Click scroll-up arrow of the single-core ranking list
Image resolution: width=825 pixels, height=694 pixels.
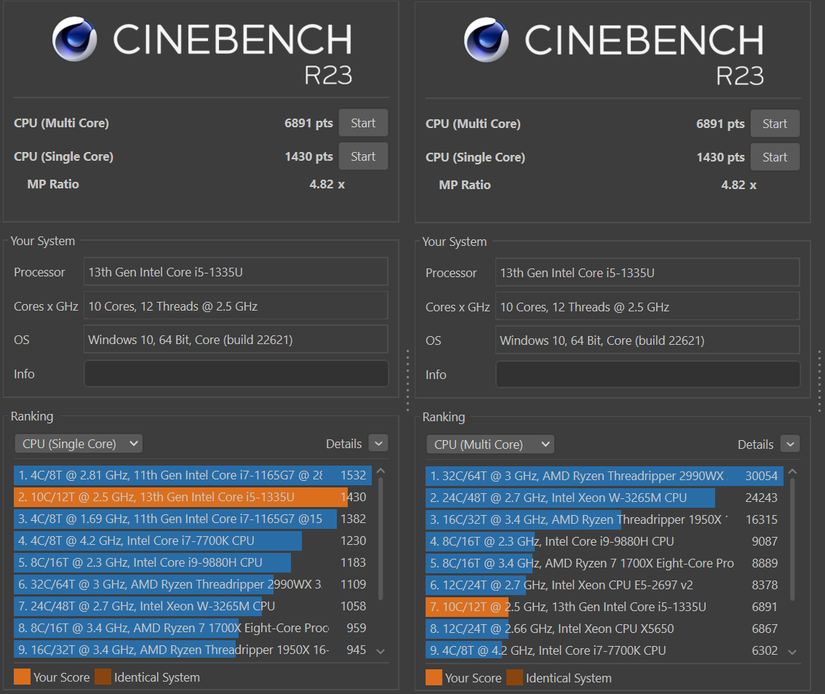(380, 470)
